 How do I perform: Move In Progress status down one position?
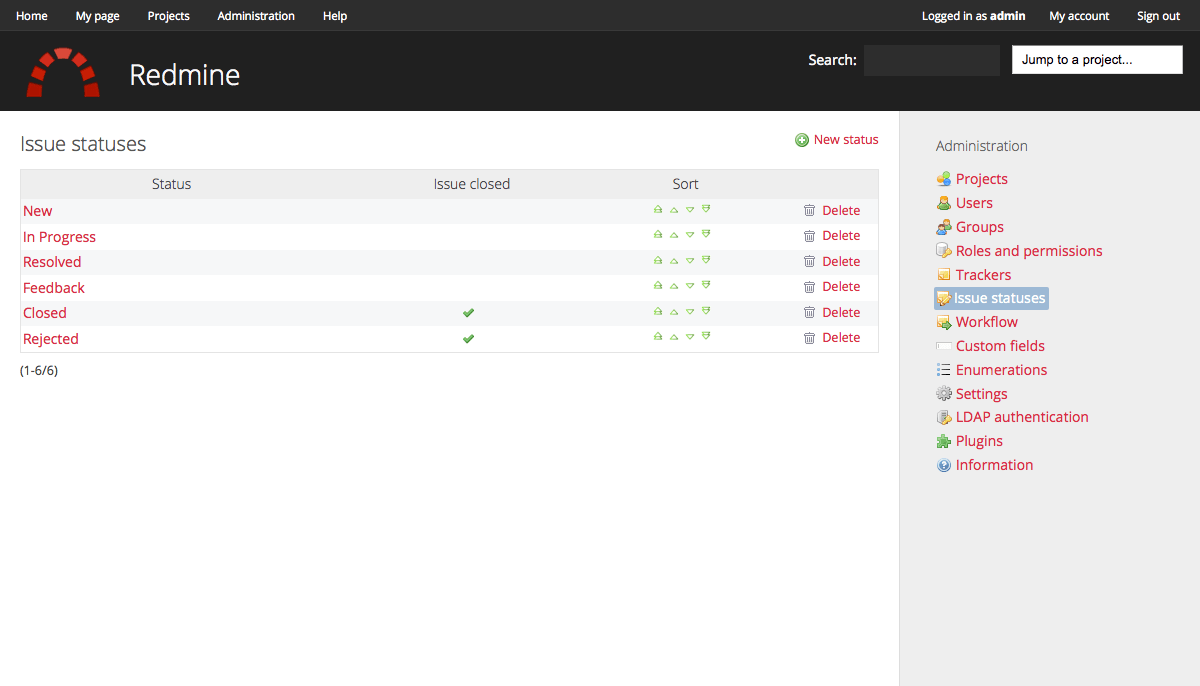pyautogui.click(x=690, y=234)
